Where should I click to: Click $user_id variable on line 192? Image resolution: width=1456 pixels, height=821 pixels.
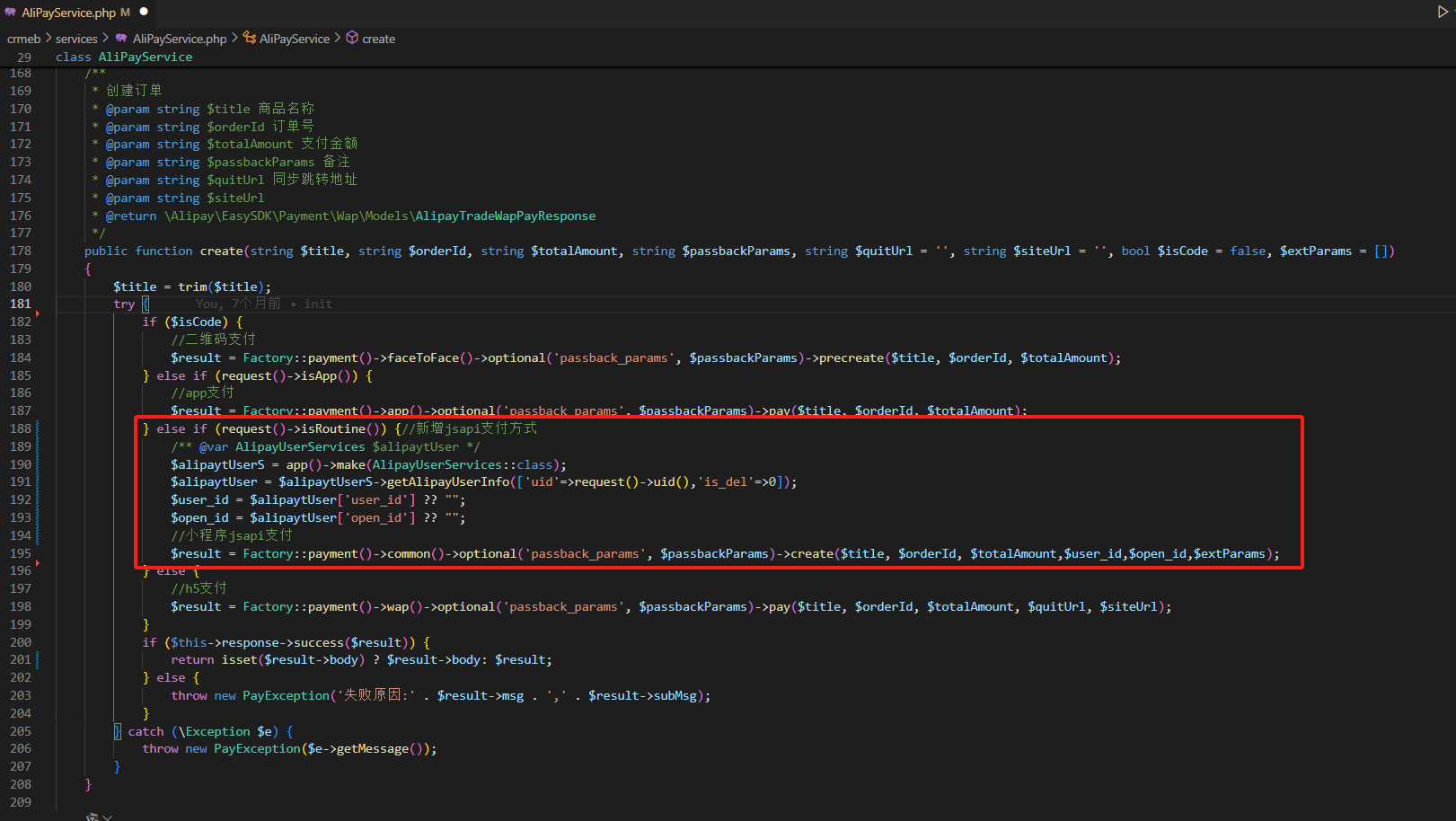pos(199,499)
